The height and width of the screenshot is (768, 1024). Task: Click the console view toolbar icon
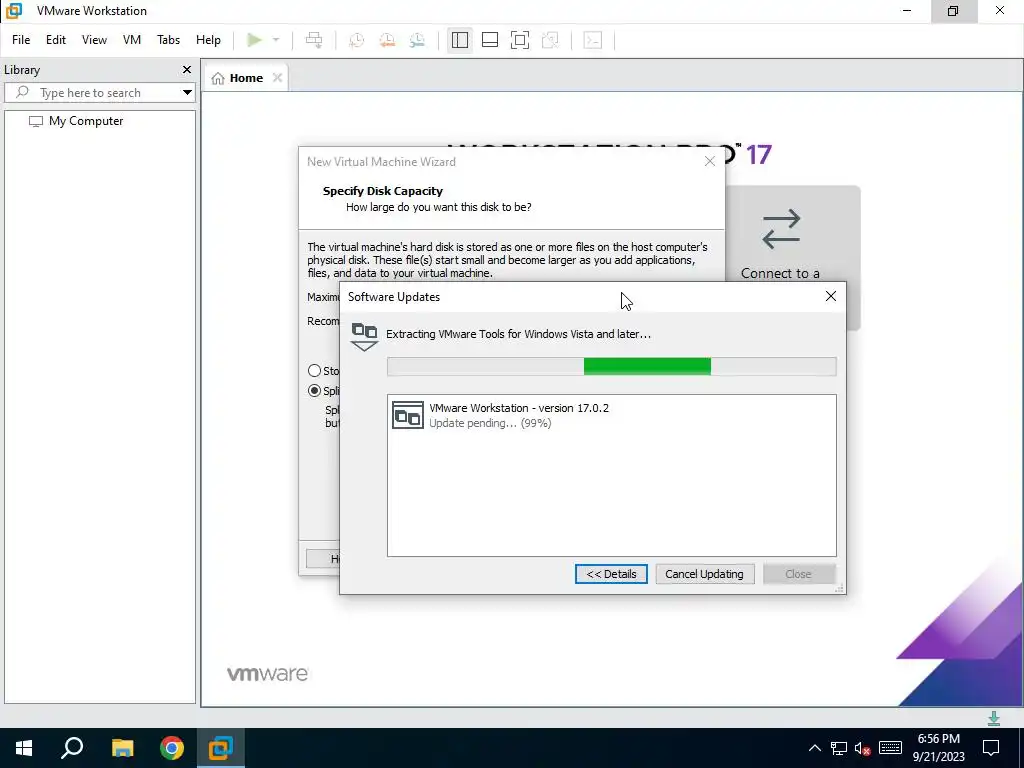coord(593,40)
